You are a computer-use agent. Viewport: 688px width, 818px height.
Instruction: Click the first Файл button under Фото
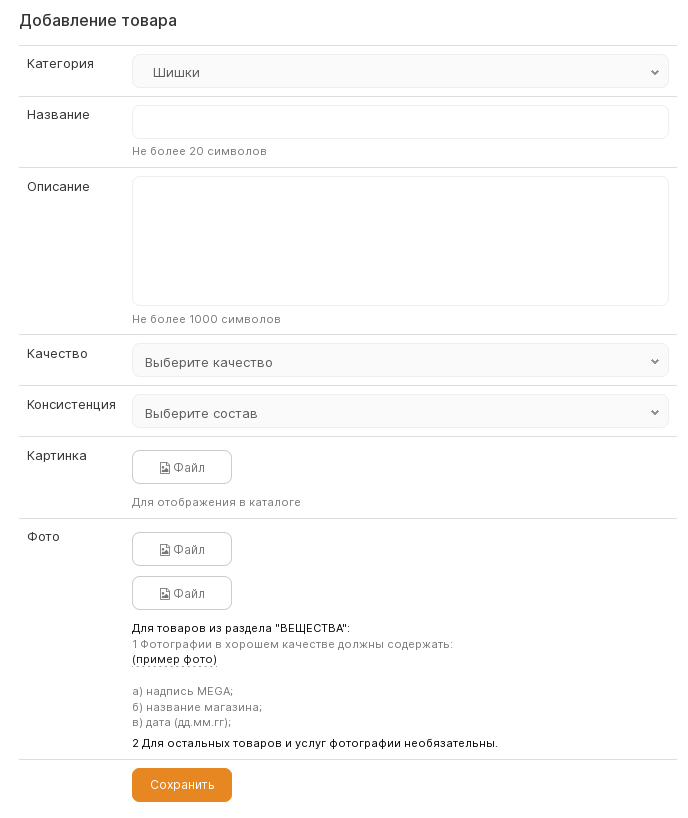pos(181,549)
